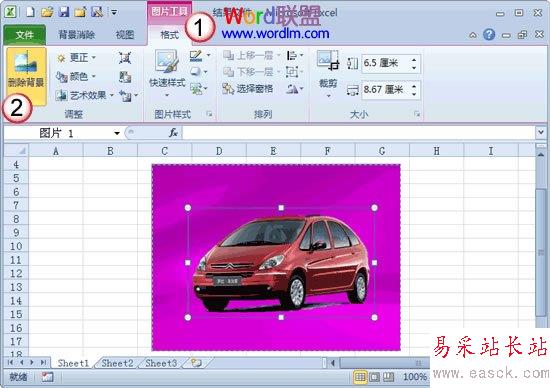Click the Compress Pictures icon
The width and height of the screenshot is (550, 388).
point(125,58)
